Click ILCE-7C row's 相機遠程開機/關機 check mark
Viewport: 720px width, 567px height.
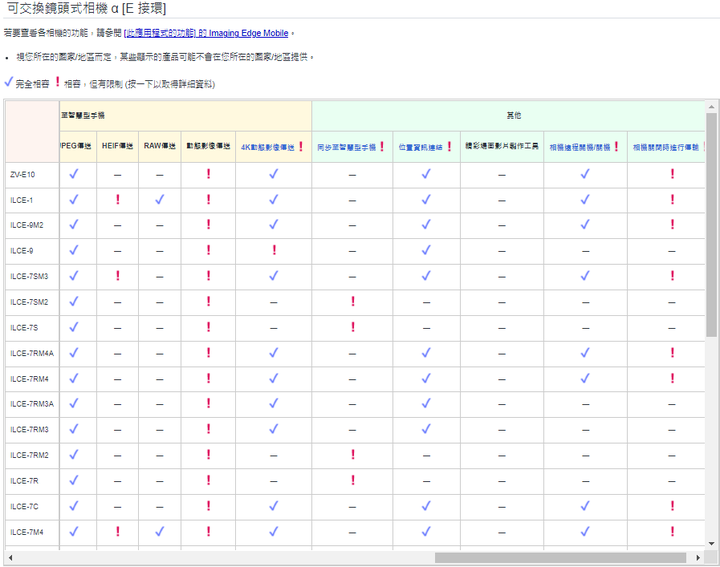[585, 506]
